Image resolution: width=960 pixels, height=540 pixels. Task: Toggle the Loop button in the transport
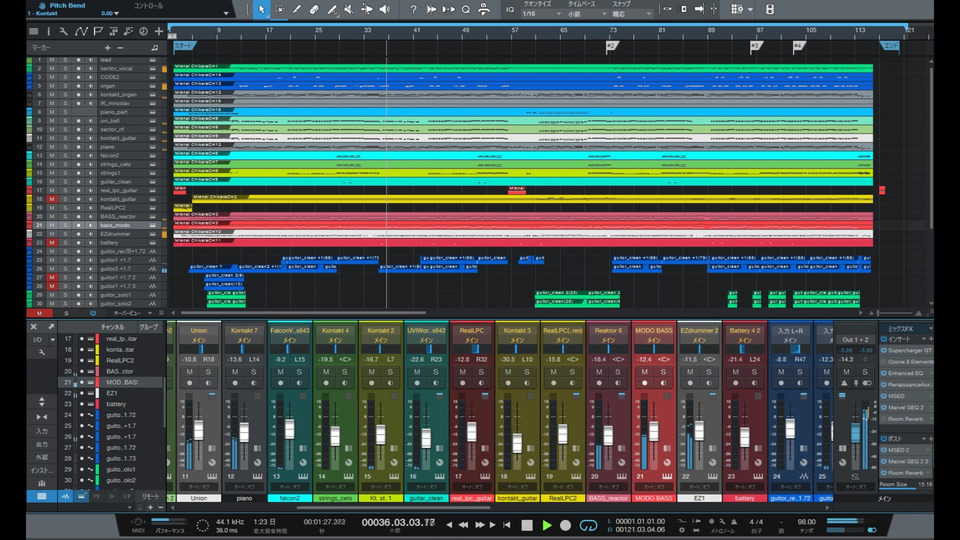pyautogui.click(x=589, y=525)
